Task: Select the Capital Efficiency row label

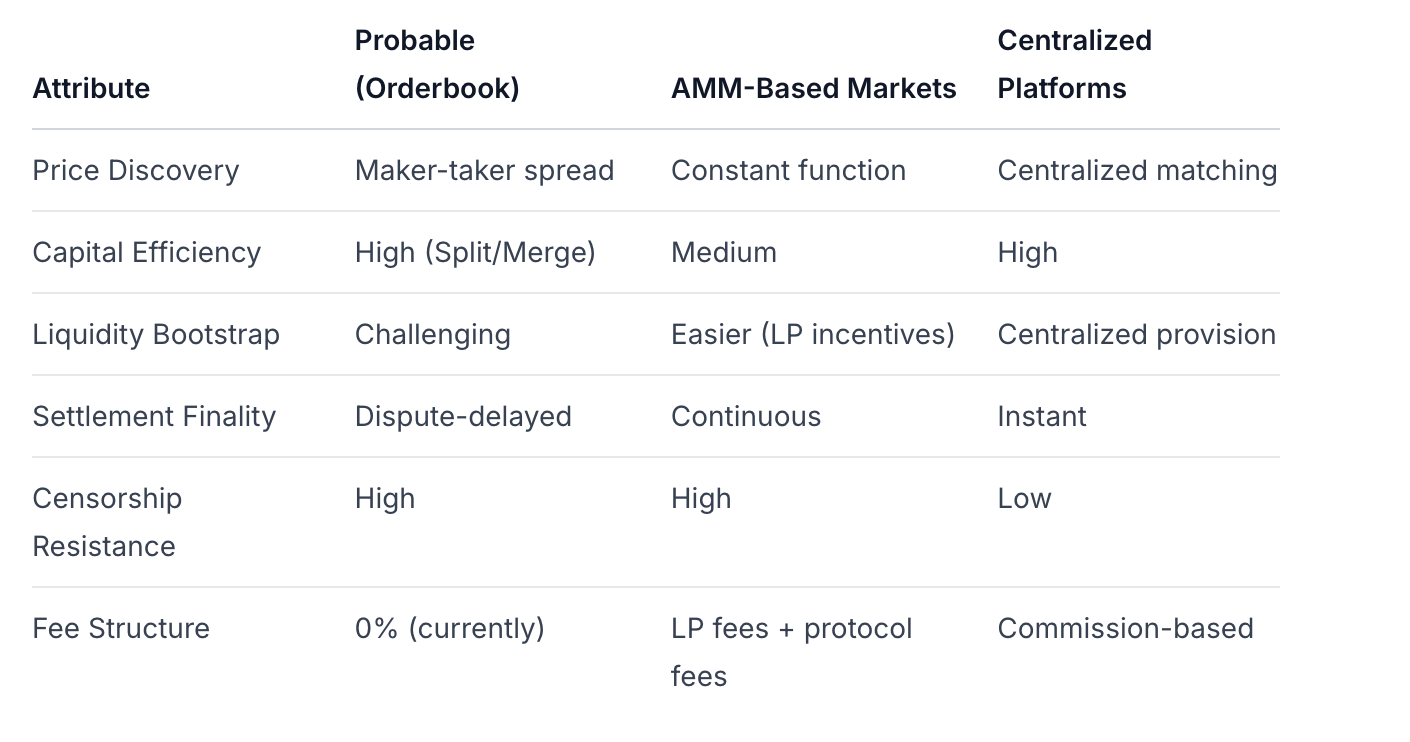Action: pos(146,252)
